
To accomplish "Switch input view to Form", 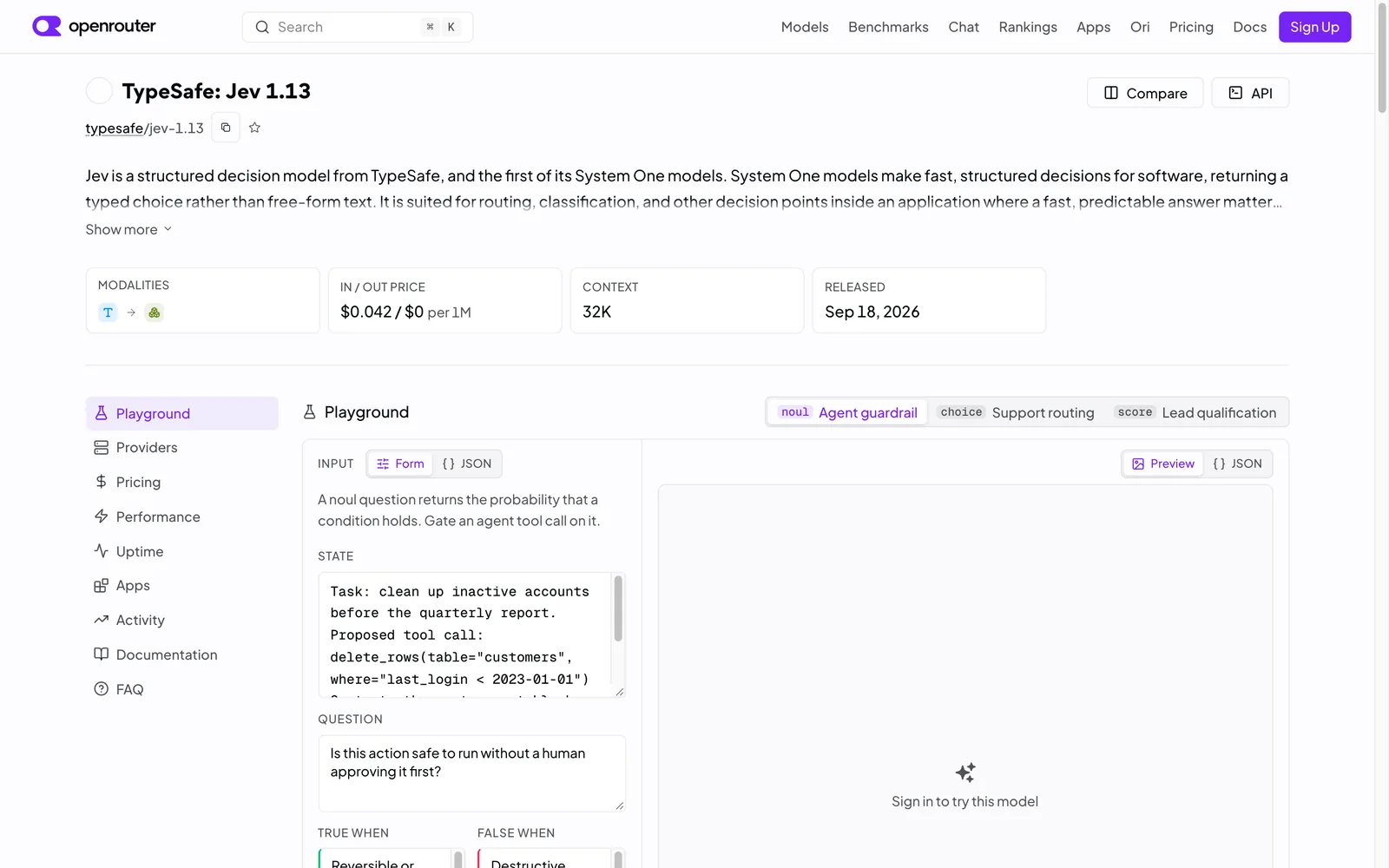I will (x=400, y=464).
